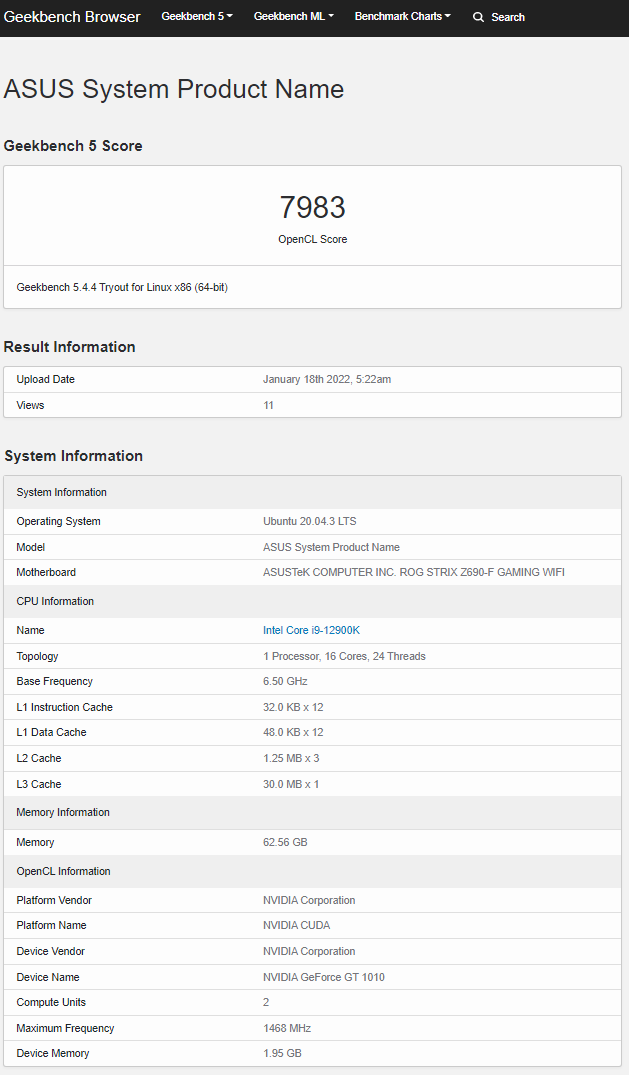Click the Result Information heading
Screen dimensions: 629x1075
point(69,347)
